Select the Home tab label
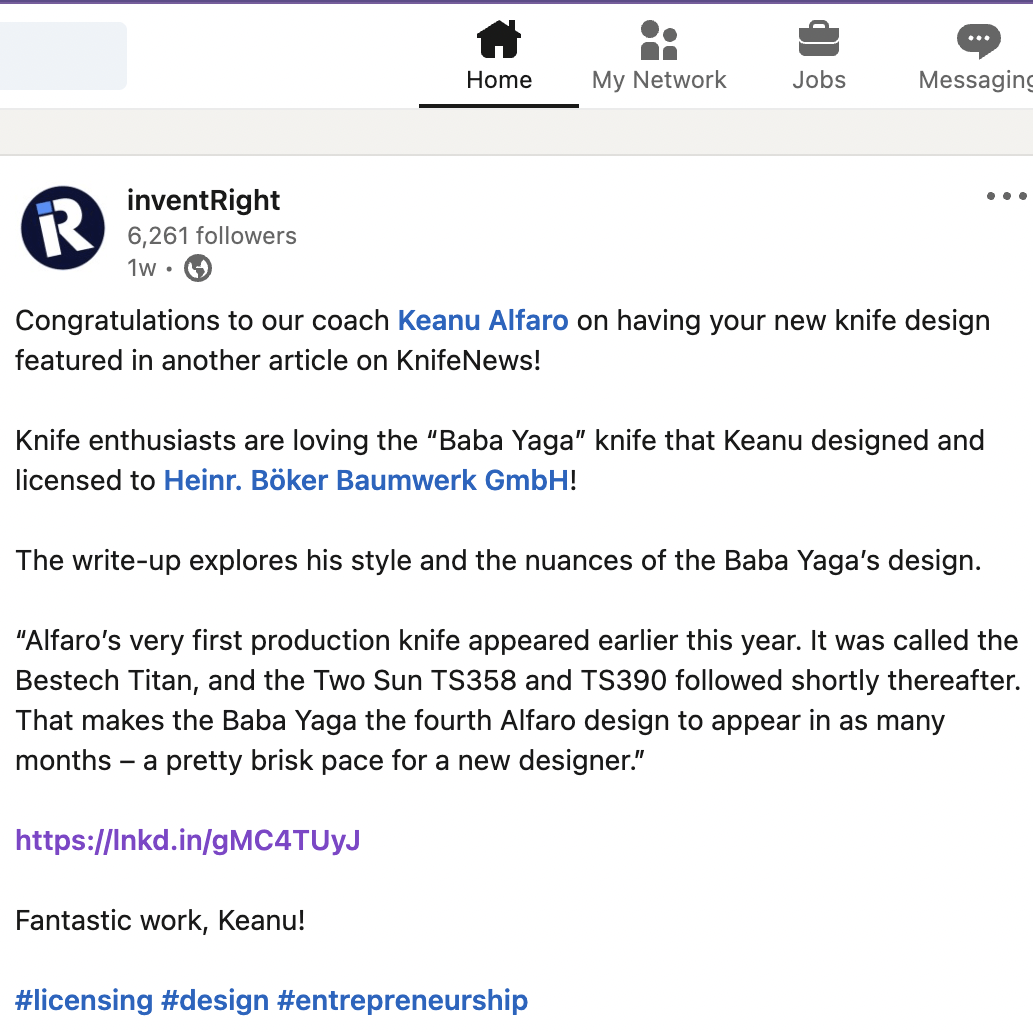The image size is (1033, 1032). (x=499, y=80)
